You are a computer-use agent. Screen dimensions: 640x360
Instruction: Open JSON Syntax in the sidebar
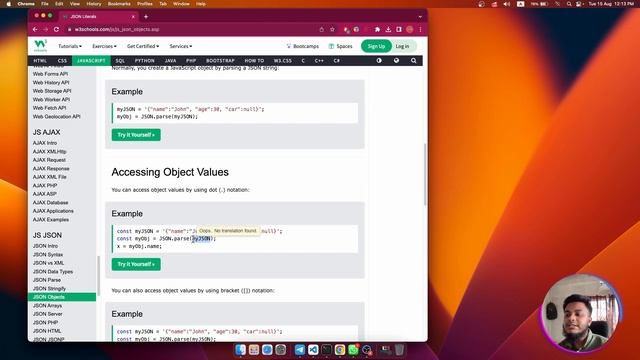tap(48, 255)
